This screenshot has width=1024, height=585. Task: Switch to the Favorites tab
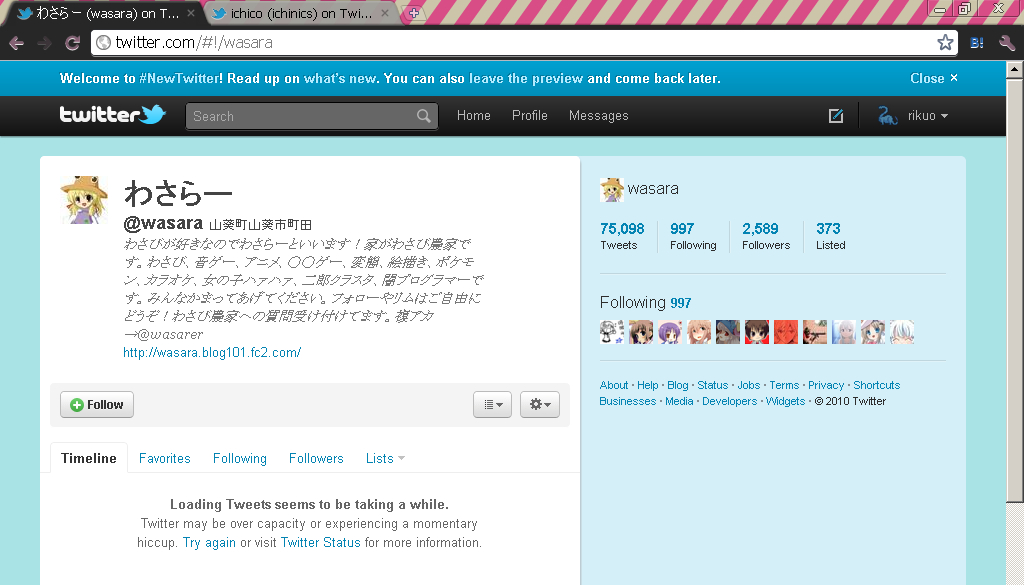165,458
